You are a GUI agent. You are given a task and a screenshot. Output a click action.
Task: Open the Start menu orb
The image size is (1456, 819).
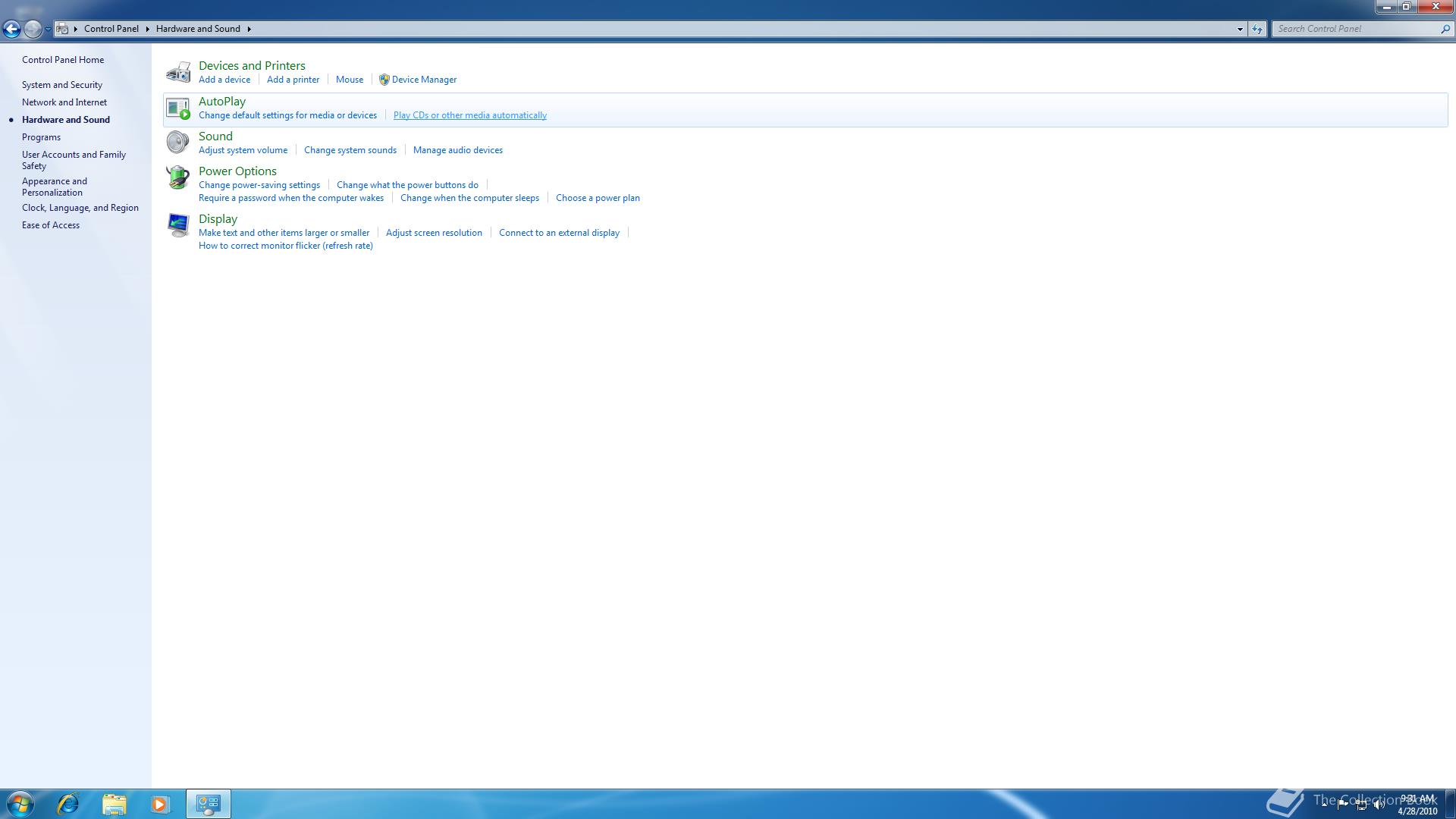(x=20, y=804)
